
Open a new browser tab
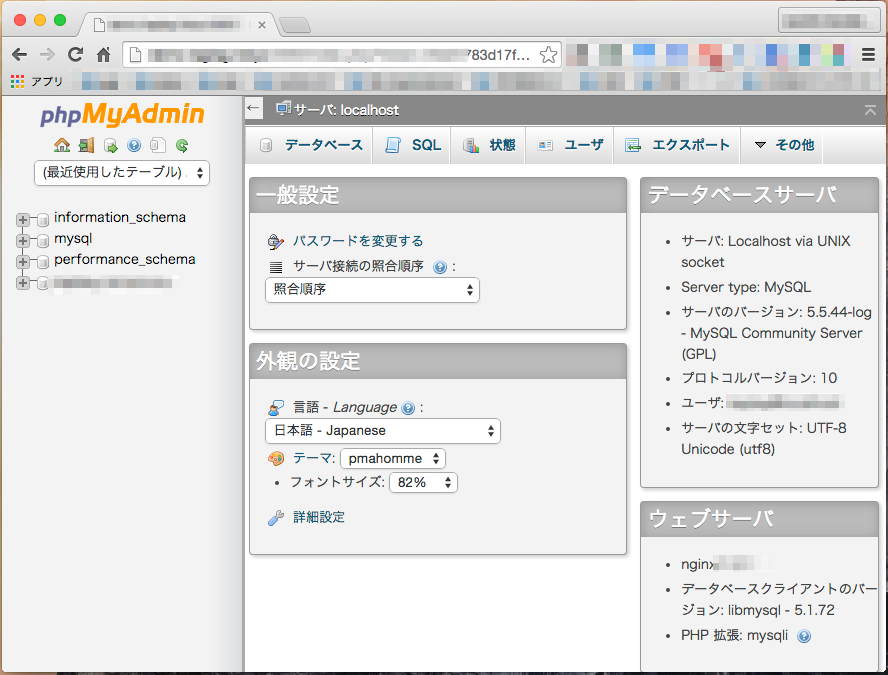pyautogui.click(x=294, y=25)
